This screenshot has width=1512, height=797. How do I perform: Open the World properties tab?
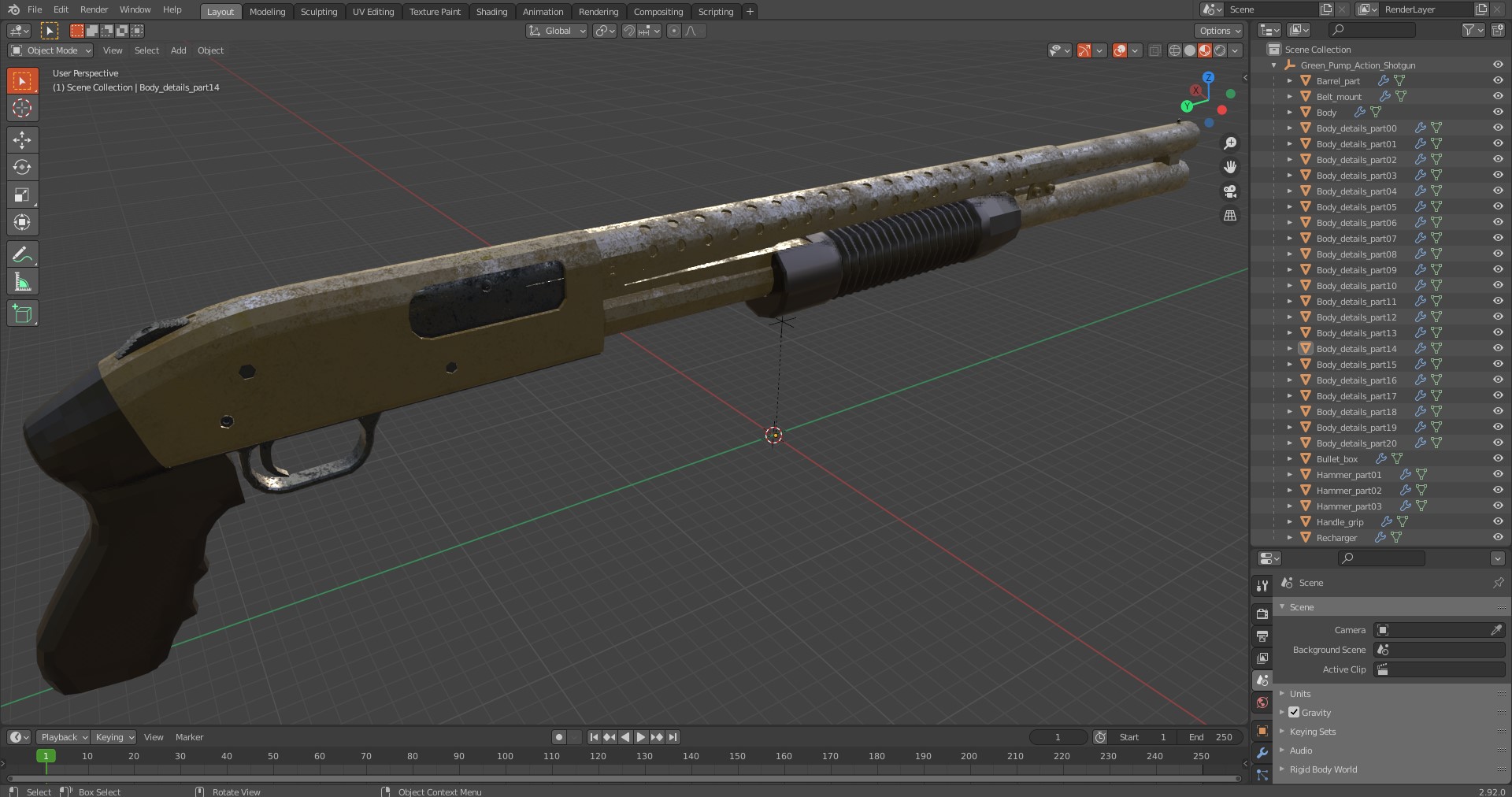(1262, 702)
